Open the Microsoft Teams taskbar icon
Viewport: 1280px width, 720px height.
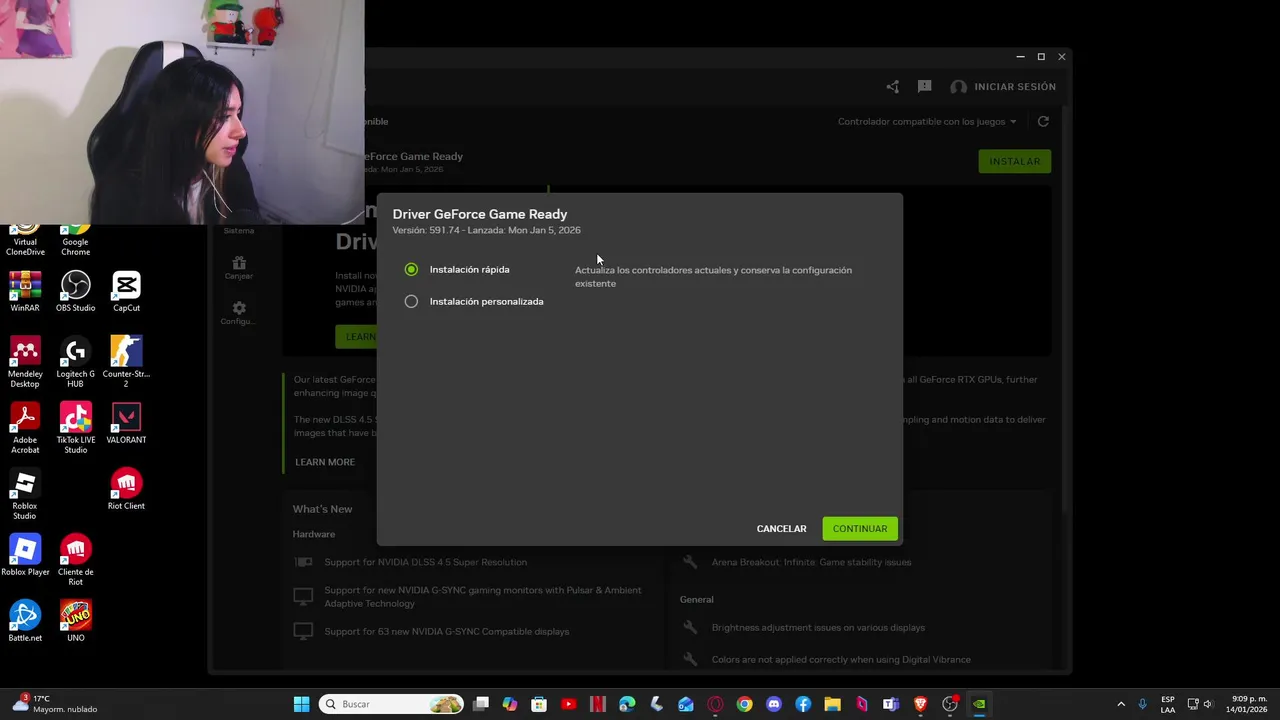[890, 704]
